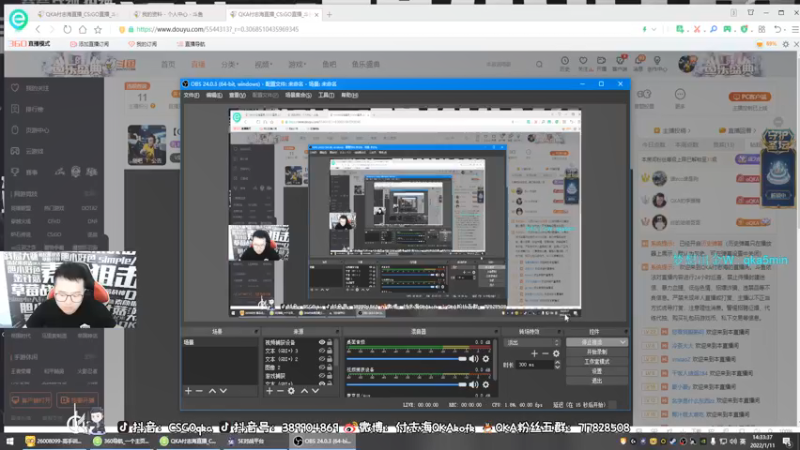Add a scene with OBS Scenes plus button
Viewport: 800px width, 450px height.
tap(188, 391)
